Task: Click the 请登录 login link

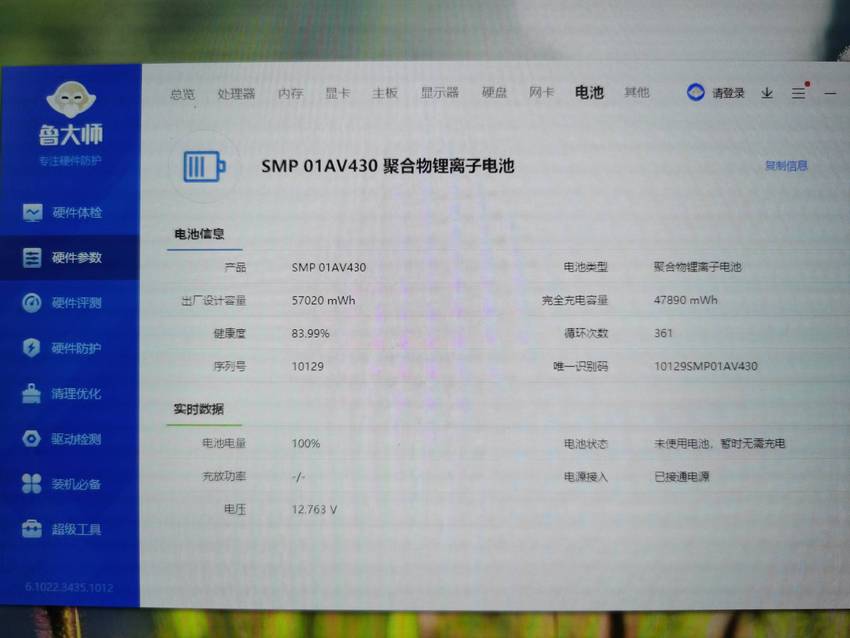Action: pyautogui.click(x=728, y=93)
